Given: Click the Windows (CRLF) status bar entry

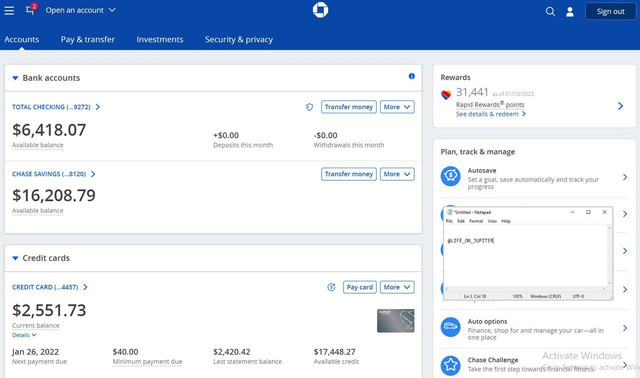Looking at the screenshot, I should [546, 296].
